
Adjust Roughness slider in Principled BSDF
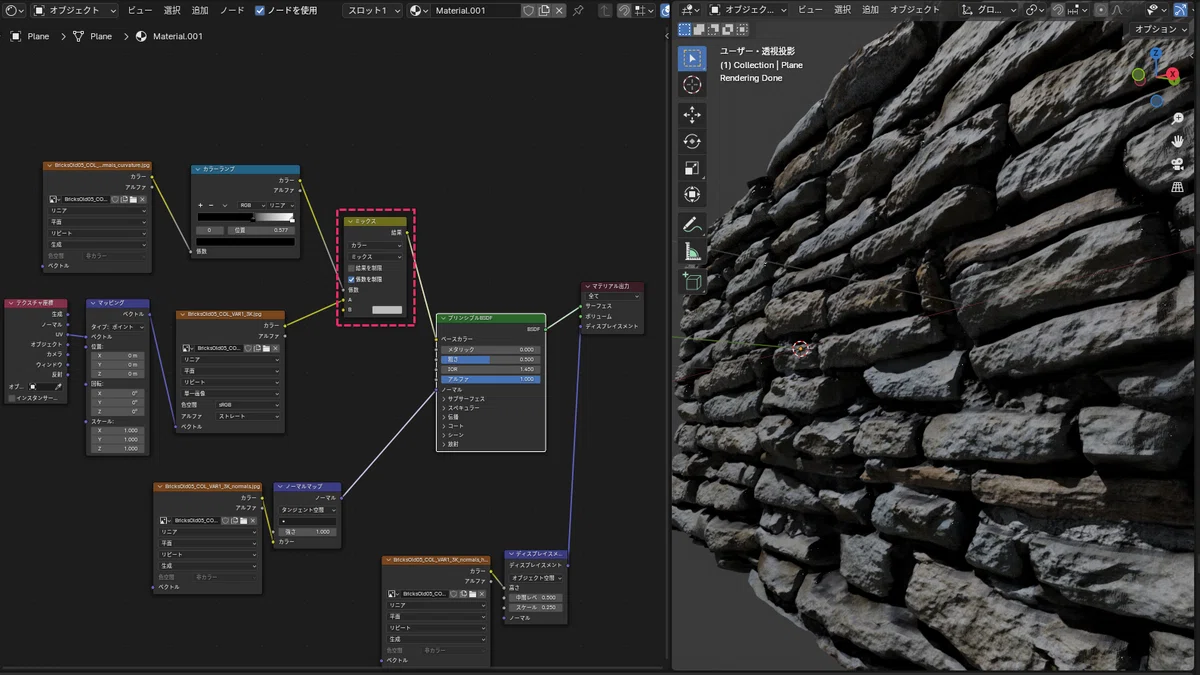(490, 359)
